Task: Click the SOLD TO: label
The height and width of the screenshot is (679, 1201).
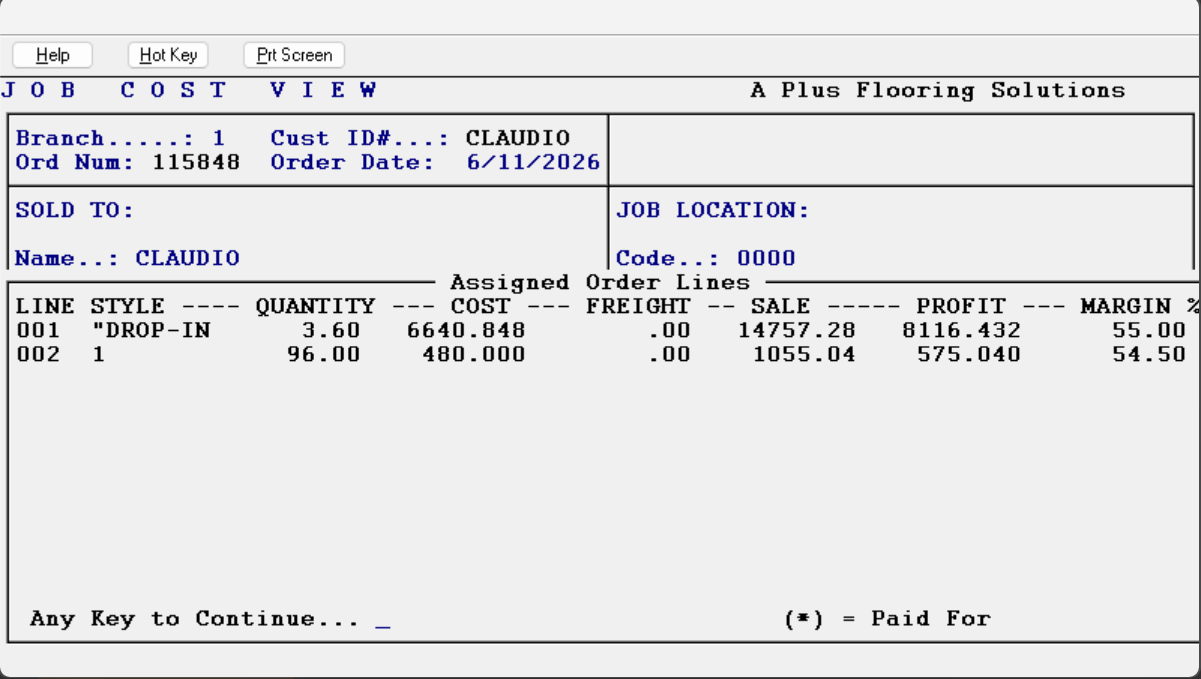Action: tap(75, 211)
